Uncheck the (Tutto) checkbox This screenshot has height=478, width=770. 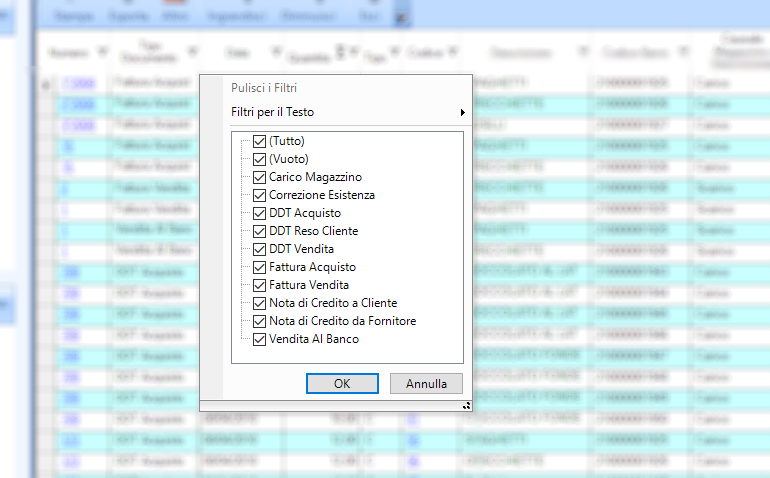(x=260, y=141)
